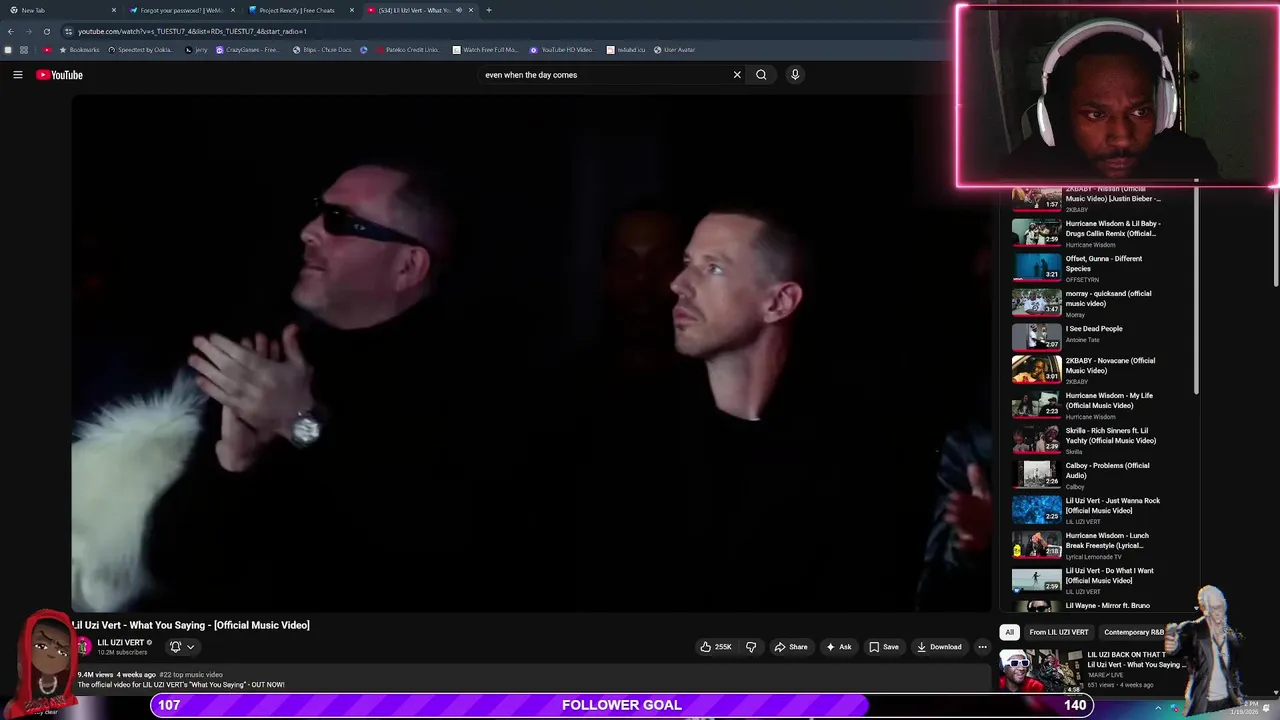Switch to the New Tab tab
1280x720 pixels.
60,10
